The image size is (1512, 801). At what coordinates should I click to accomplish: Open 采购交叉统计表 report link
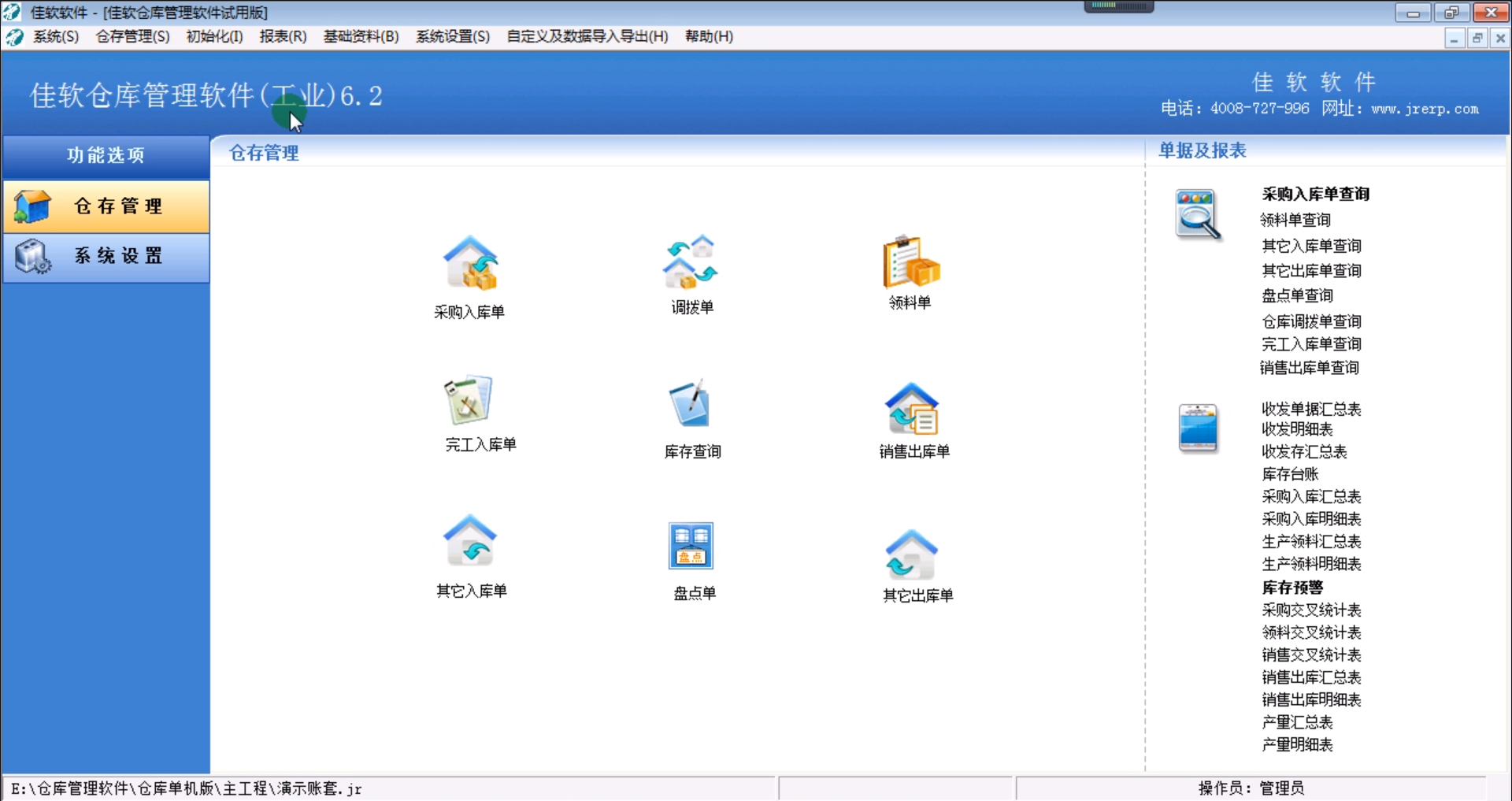pyautogui.click(x=1311, y=610)
